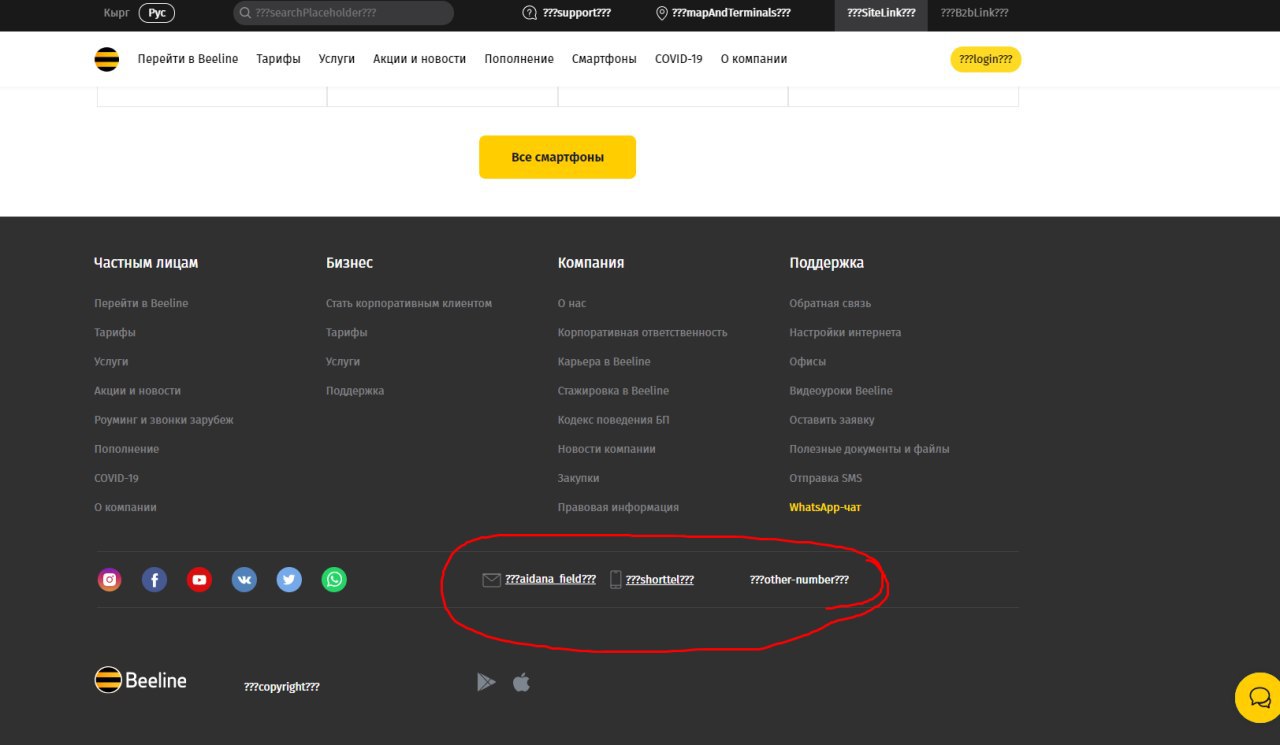Click the envelope icon beside aidana_field
Viewport: 1280px width, 745px height.
491,580
